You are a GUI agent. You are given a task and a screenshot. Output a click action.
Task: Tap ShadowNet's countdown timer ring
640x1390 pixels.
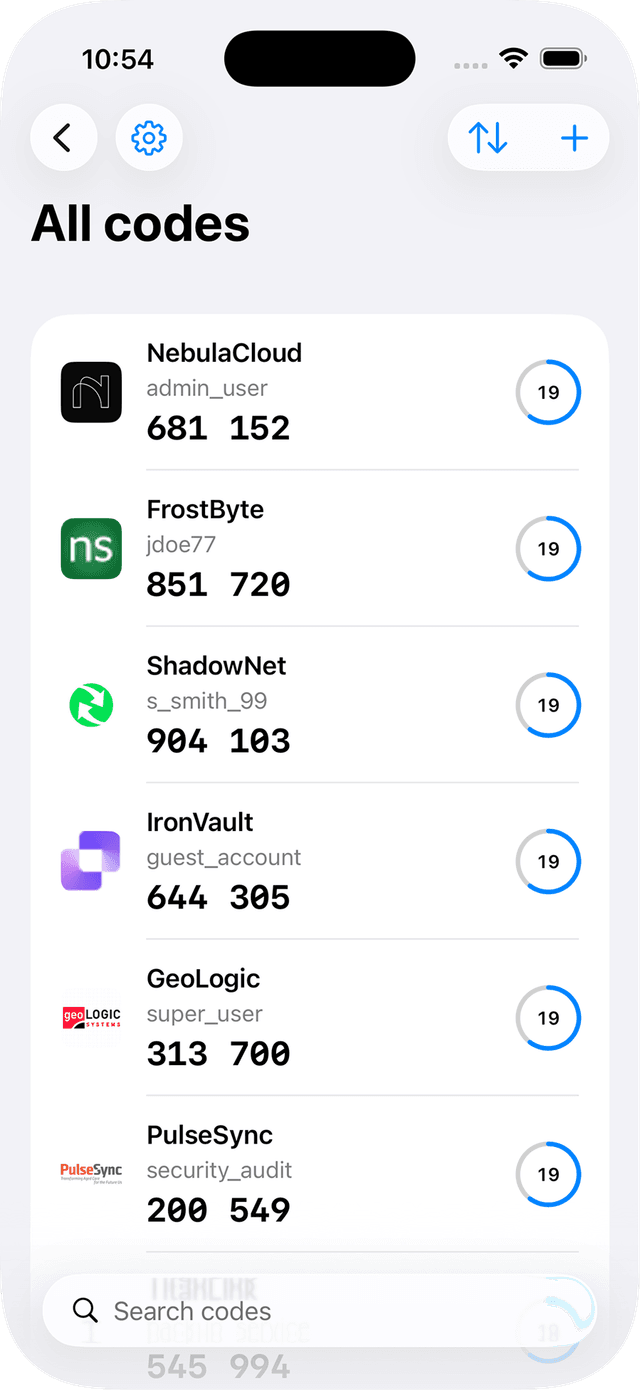click(x=548, y=705)
